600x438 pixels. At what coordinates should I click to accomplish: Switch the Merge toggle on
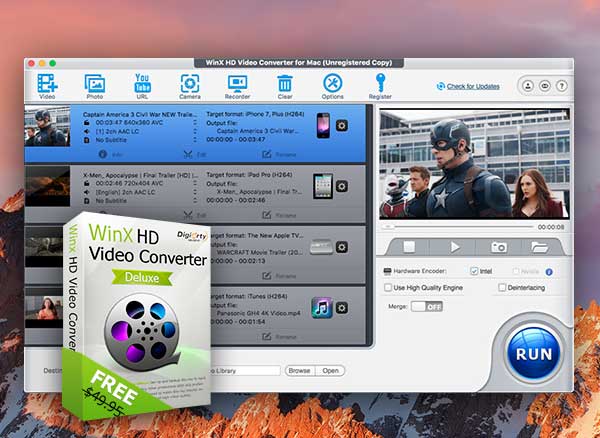click(x=427, y=306)
